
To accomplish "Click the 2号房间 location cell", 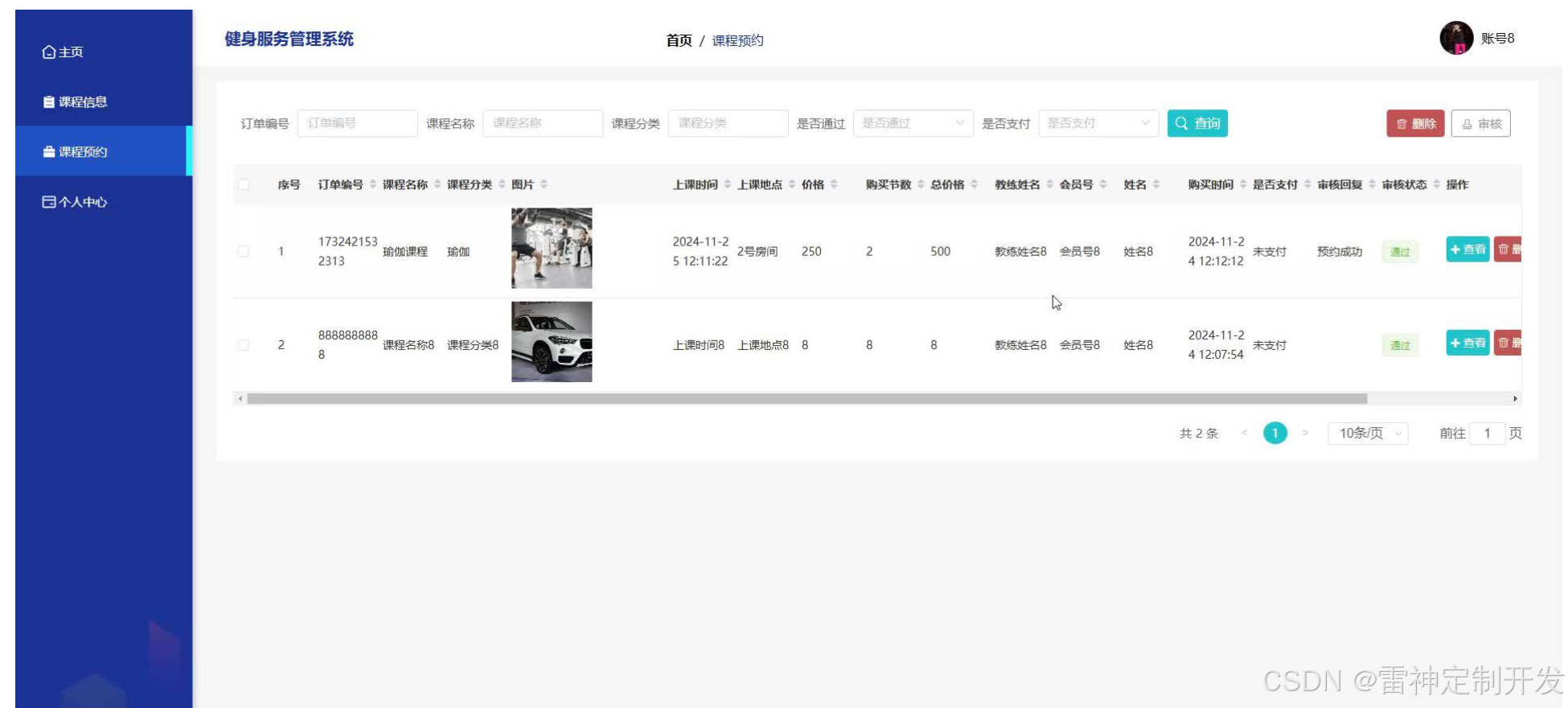I will [757, 251].
